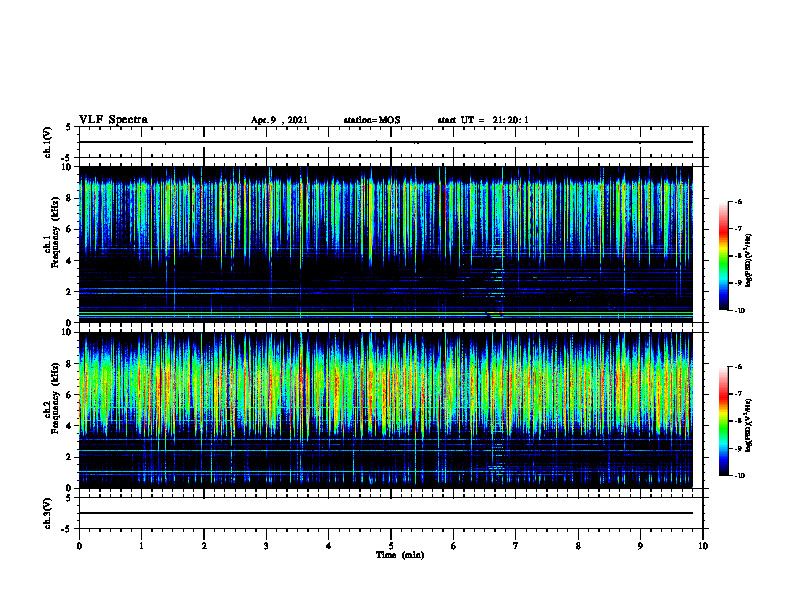Click time axis tick label "10"

[x=703, y=546]
